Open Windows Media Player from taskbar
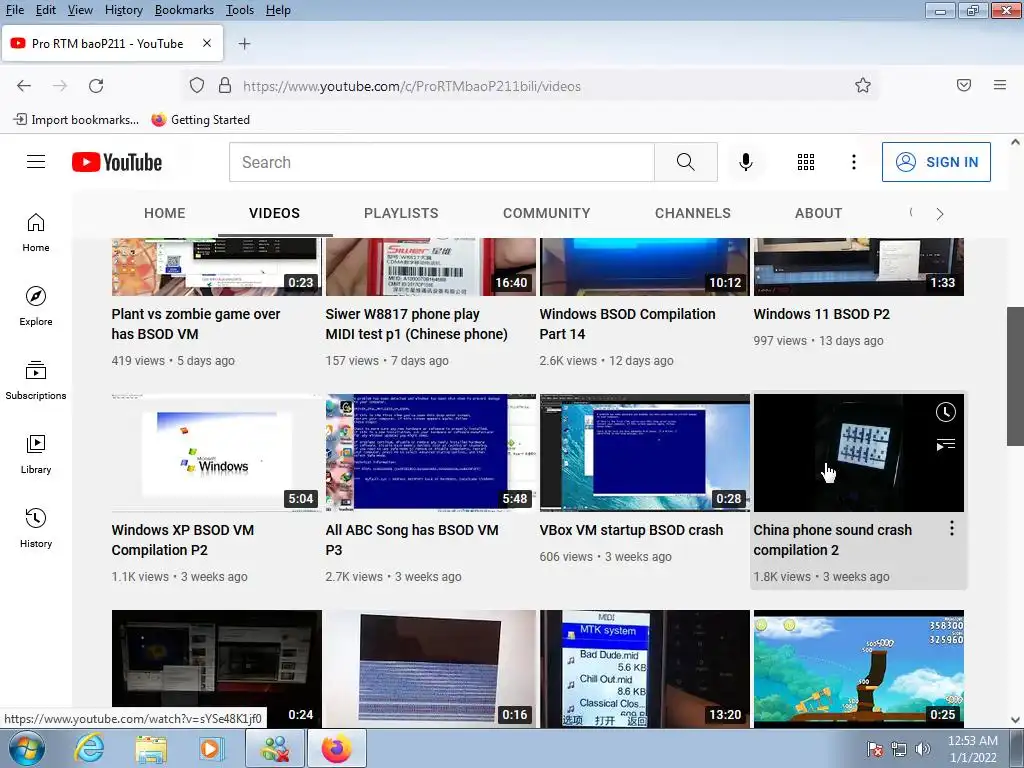The height and width of the screenshot is (768, 1024). (211, 748)
